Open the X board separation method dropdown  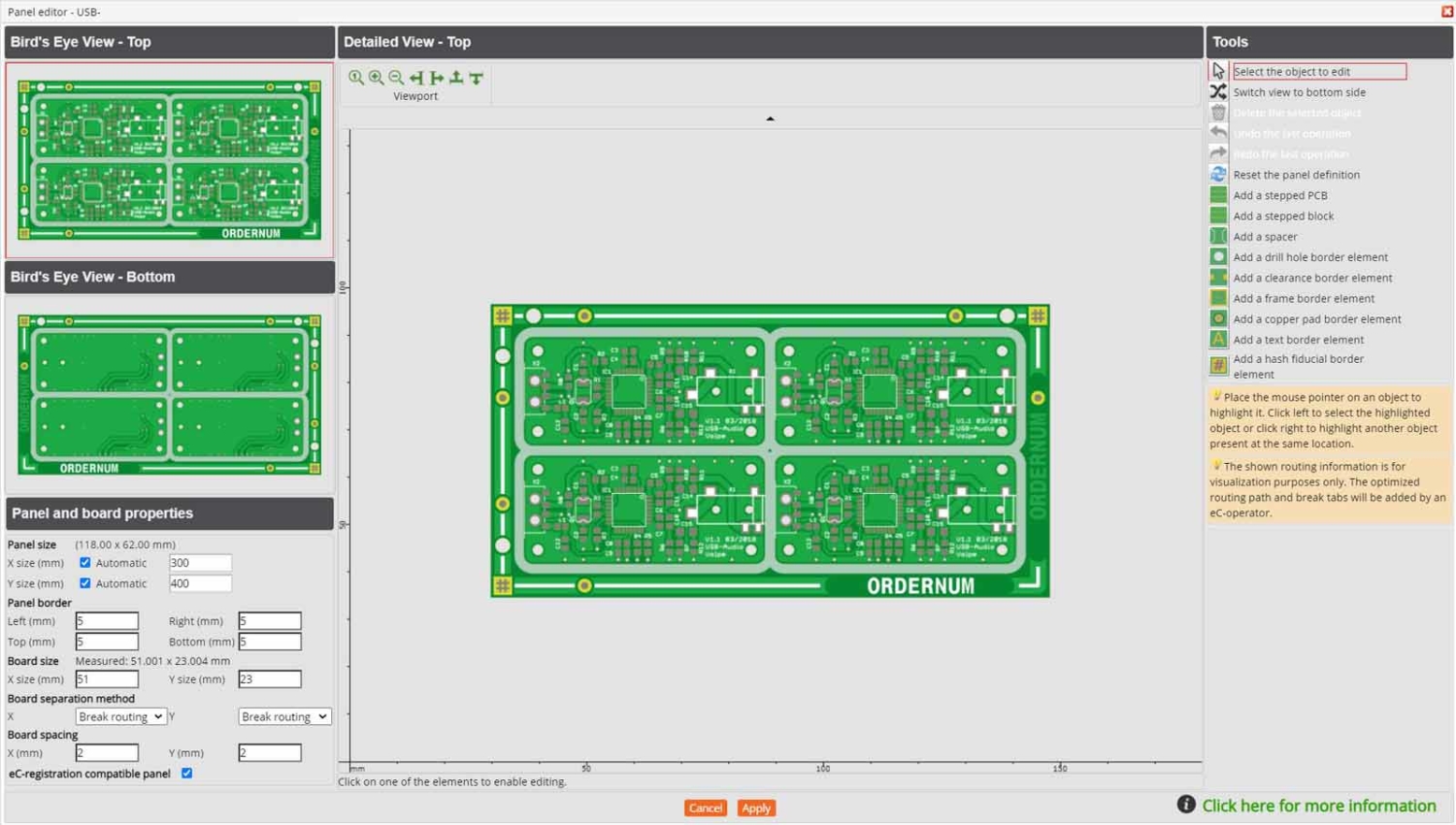[120, 717]
